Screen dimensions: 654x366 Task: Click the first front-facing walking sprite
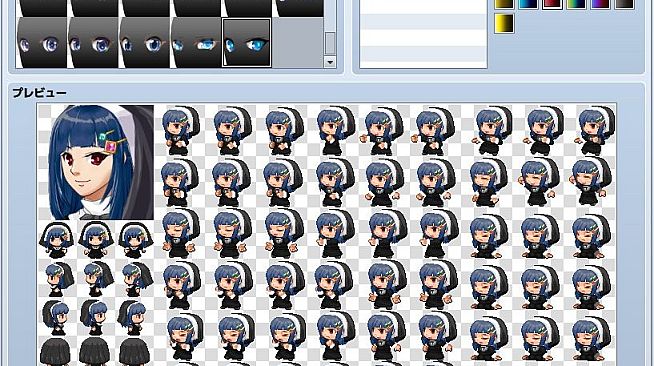pyautogui.click(x=56, y=240)
